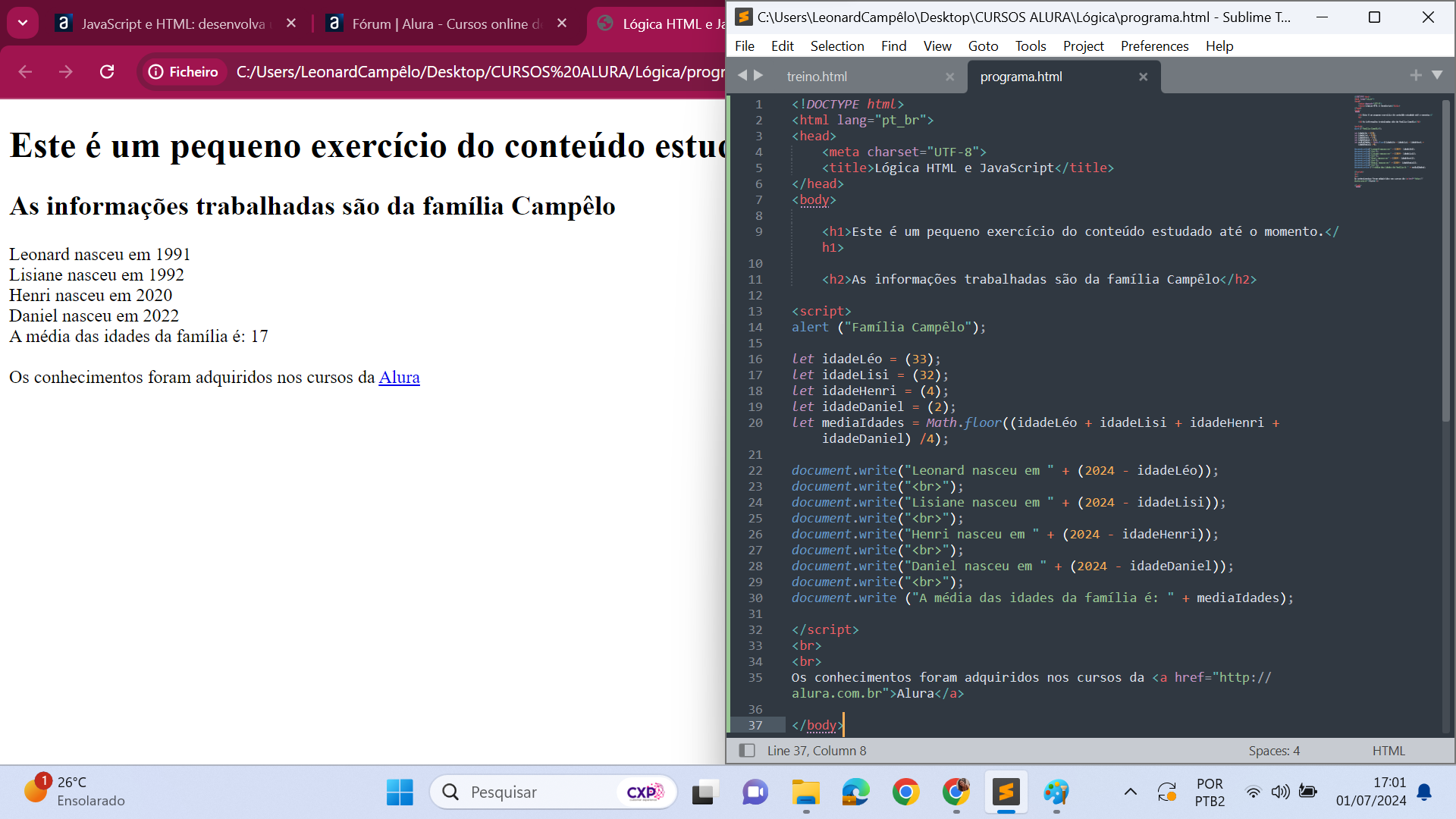Click the minimap code preview
1456x819 pixels.
tap(1393, 140)
